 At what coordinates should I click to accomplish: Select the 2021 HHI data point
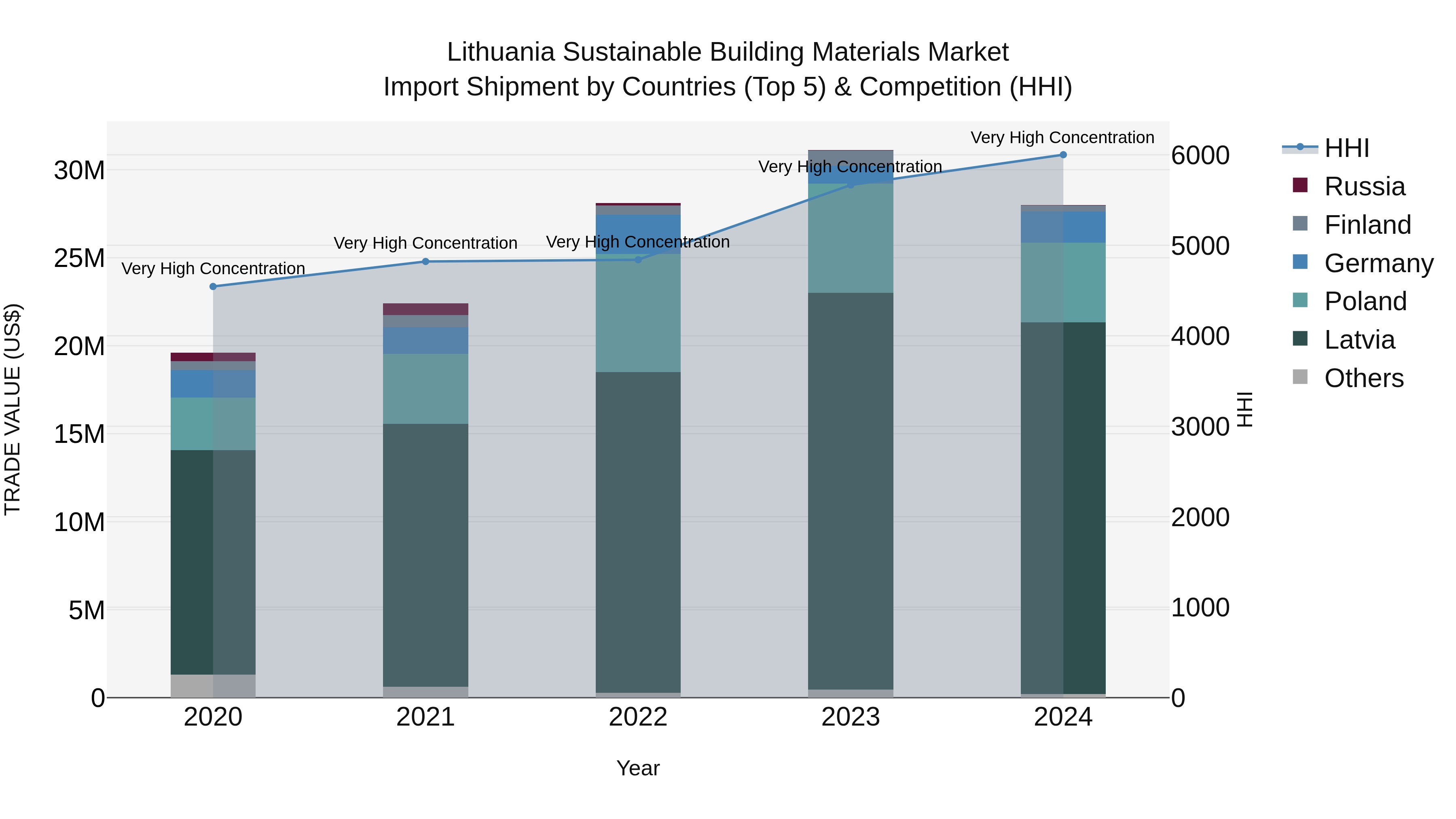pyautogui.click(x=425, y=262)
